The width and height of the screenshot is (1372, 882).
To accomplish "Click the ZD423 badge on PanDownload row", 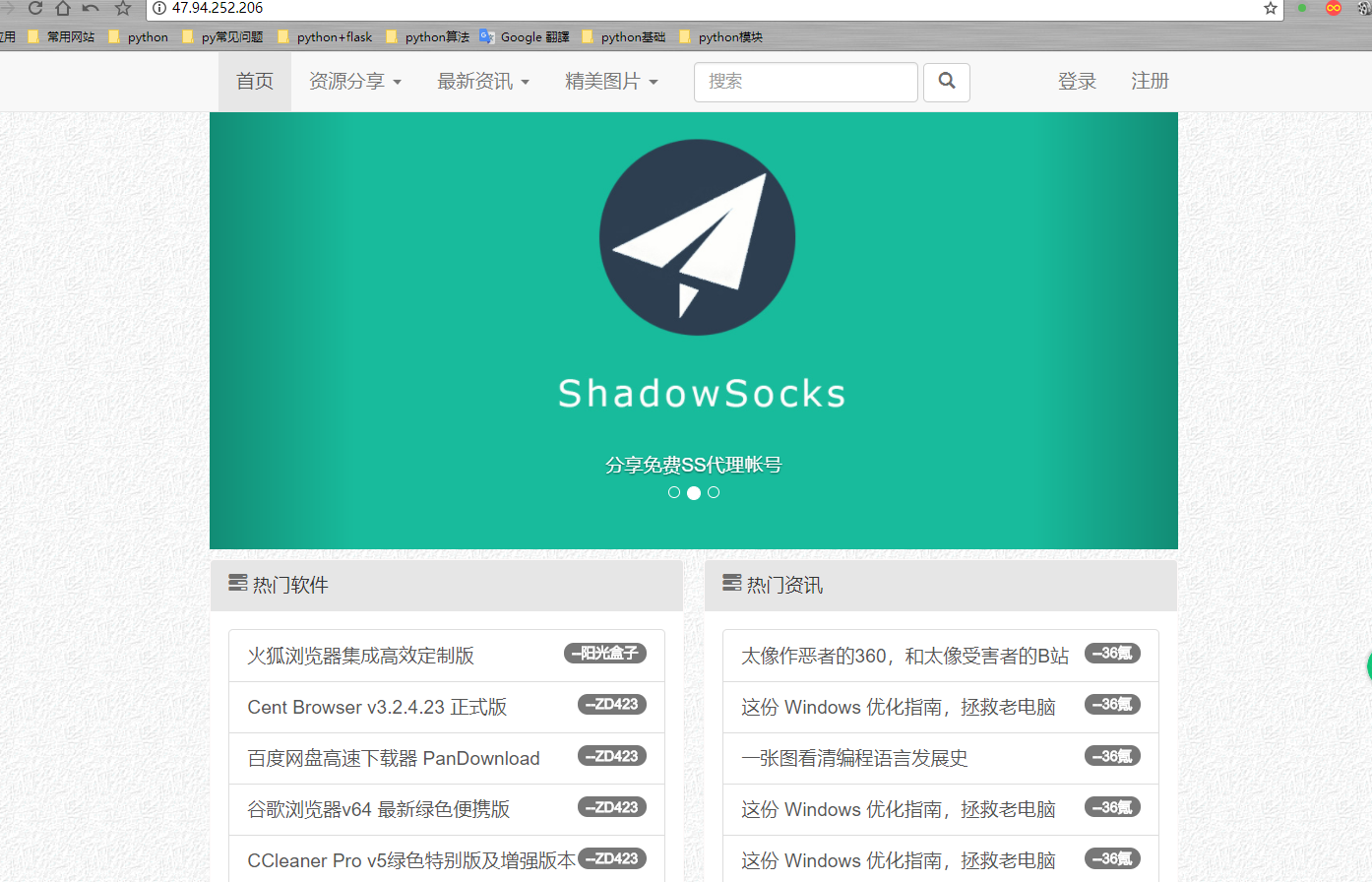I will click(612, 756).
